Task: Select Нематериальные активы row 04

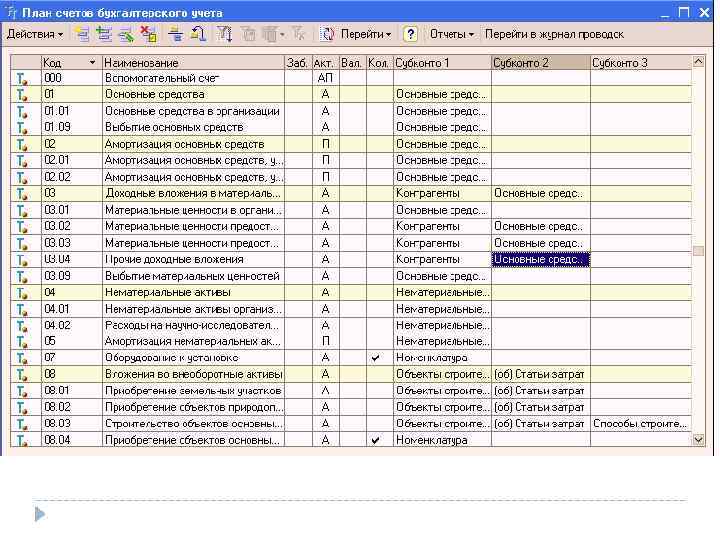Action: 351,292
